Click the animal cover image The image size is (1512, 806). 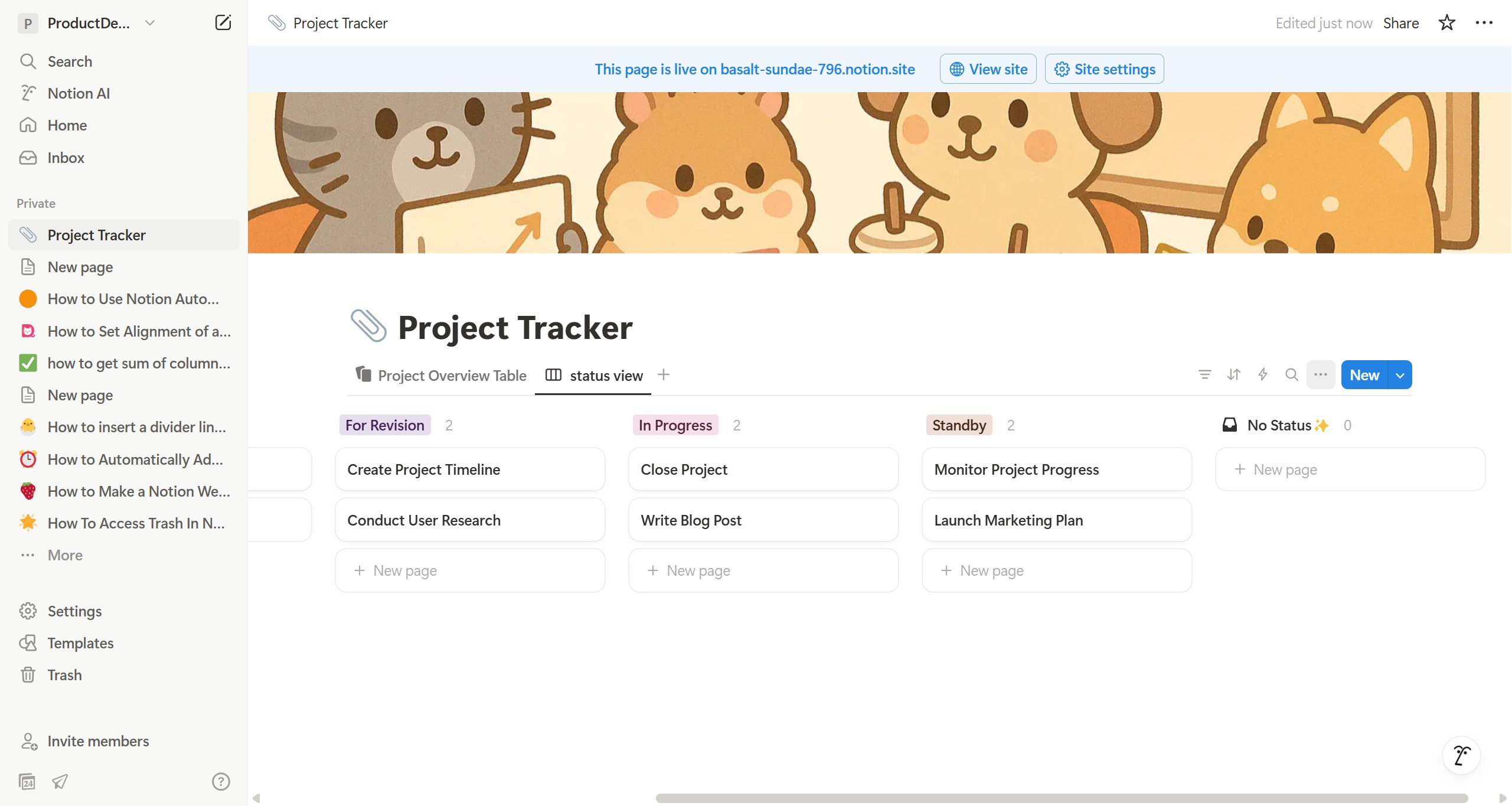(x=879, y=172)
